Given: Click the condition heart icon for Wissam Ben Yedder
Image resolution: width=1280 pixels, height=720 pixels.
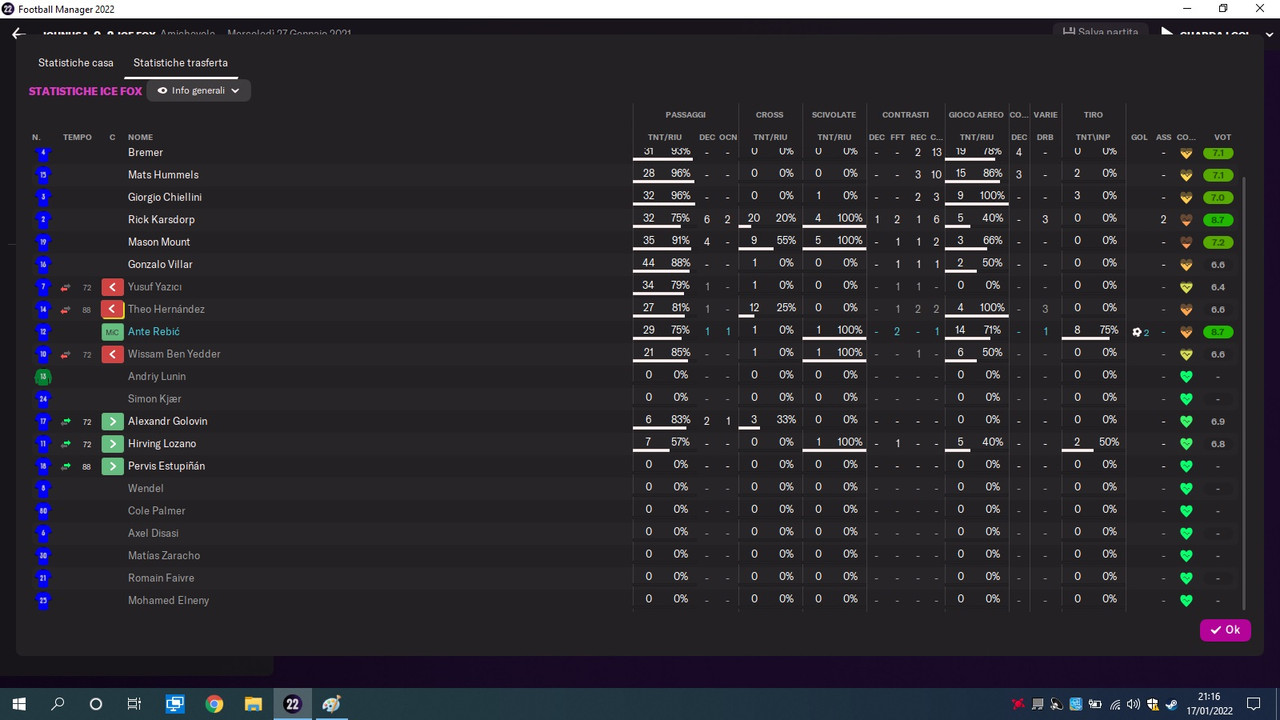Looking at the screenshot, I should (1187, 354).
